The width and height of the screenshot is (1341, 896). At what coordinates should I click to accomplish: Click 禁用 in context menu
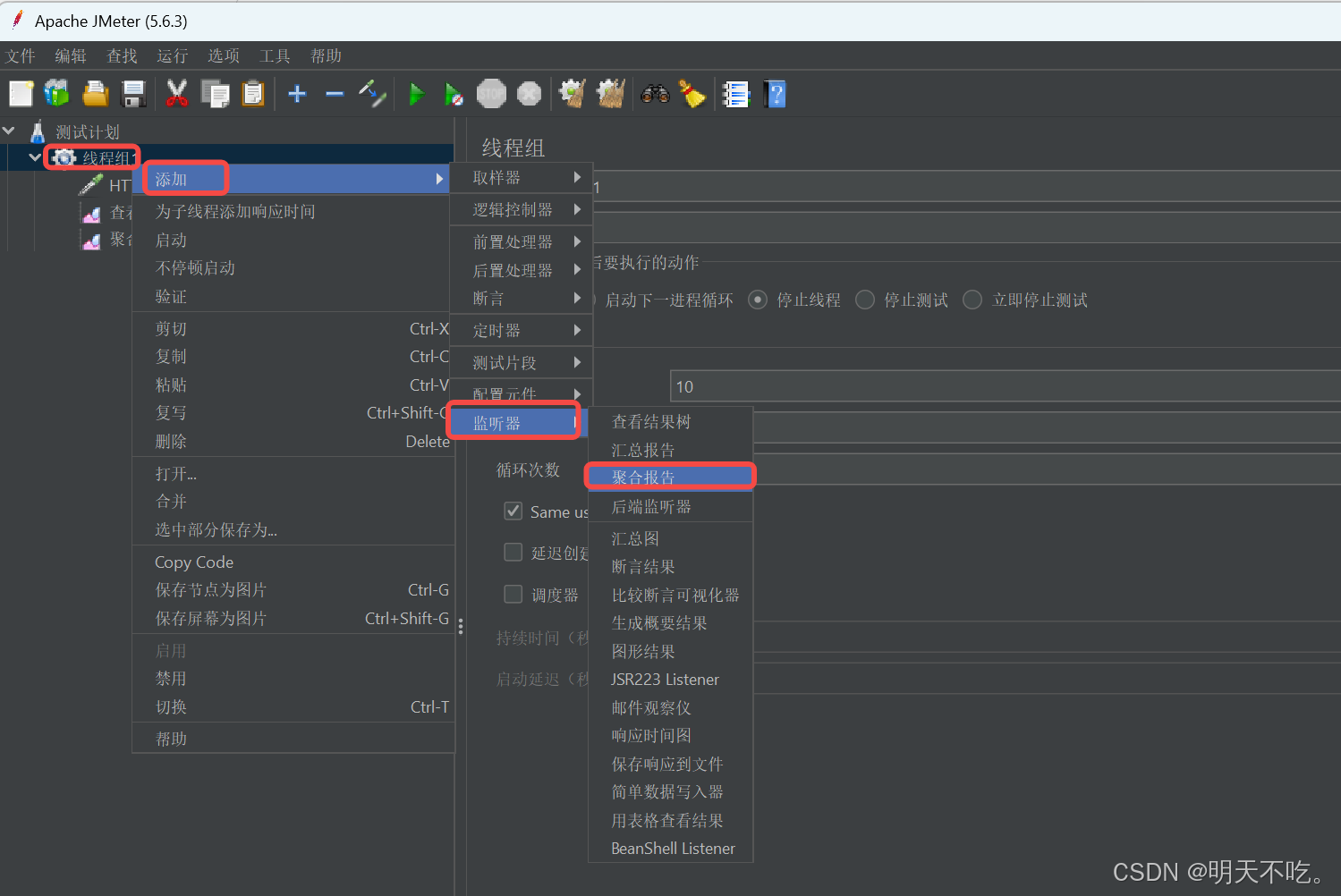pos(293,679)
